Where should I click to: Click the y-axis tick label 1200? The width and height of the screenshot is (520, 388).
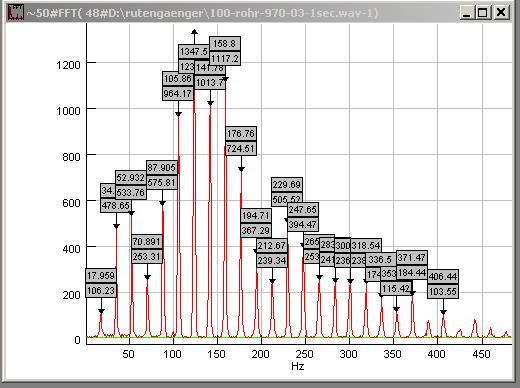[x=68, y=65]
